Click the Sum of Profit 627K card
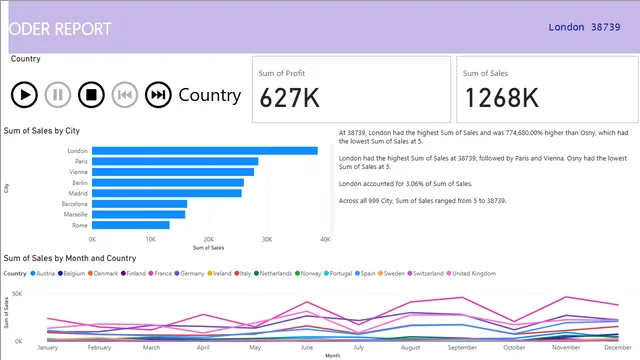This screenshot has width=640, height=360. [351, 89]
